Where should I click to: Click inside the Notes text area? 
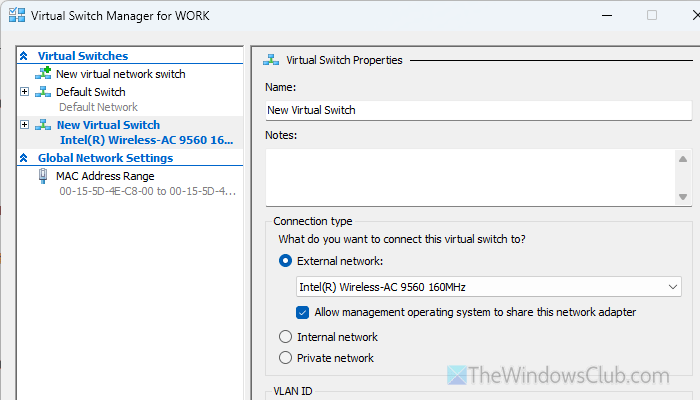point(471,177)
